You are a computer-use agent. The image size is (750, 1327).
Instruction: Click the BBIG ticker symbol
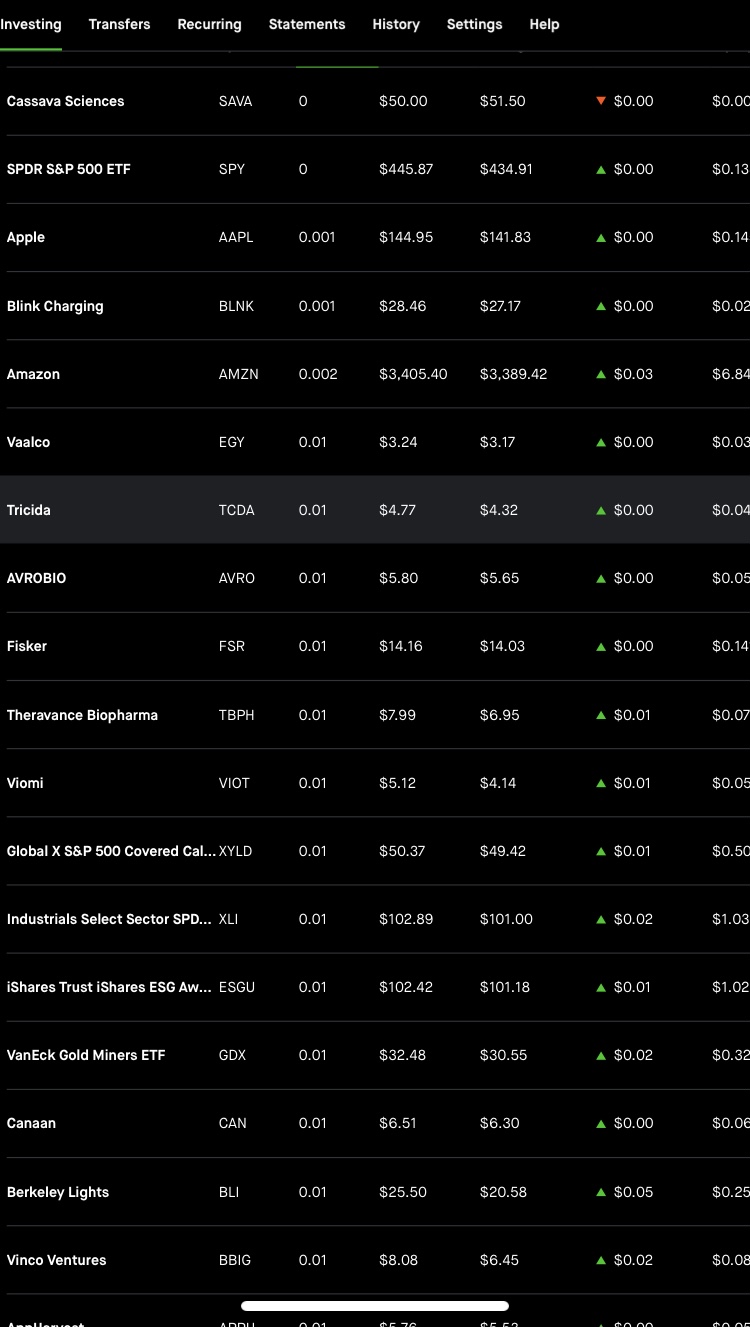235,1260
